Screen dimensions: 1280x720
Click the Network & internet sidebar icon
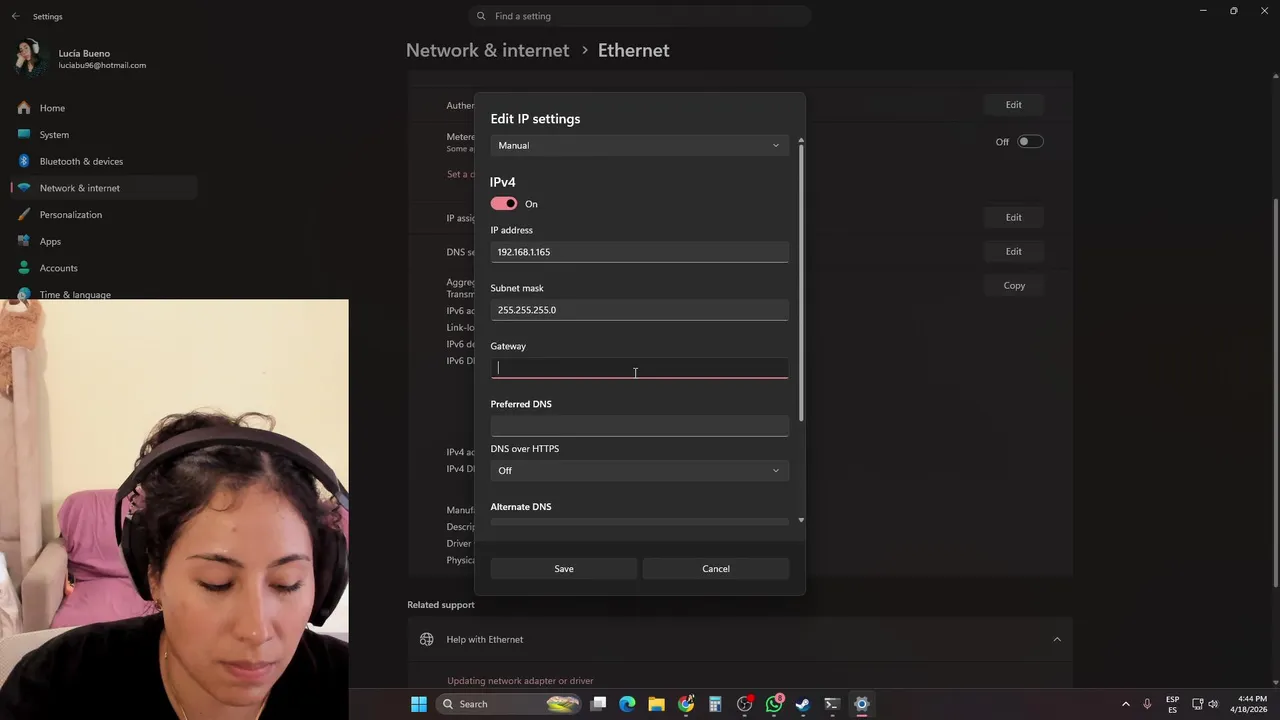click(x=24, y=188)
